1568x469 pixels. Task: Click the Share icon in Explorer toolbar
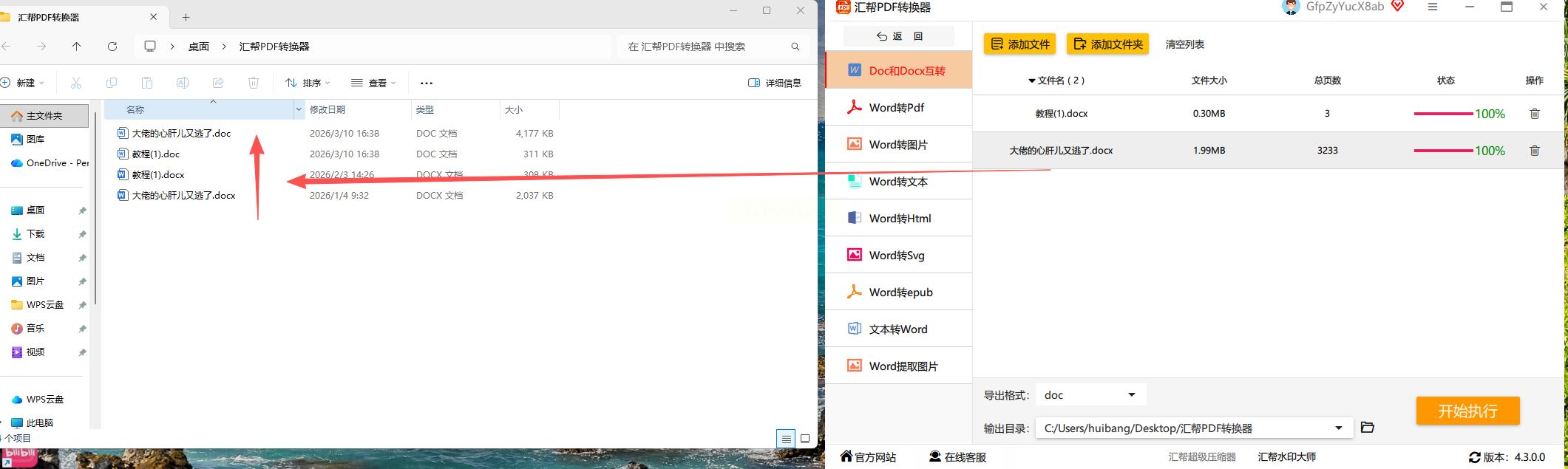point(218,83)
